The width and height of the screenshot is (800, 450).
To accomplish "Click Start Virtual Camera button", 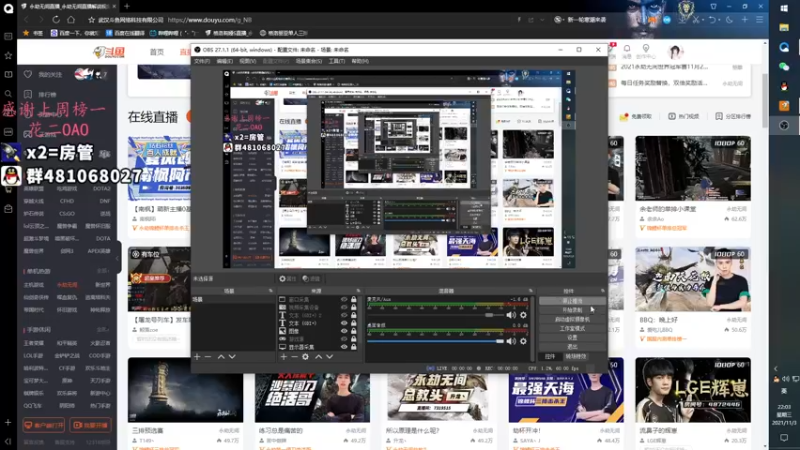I will click(x=572, y=319).
